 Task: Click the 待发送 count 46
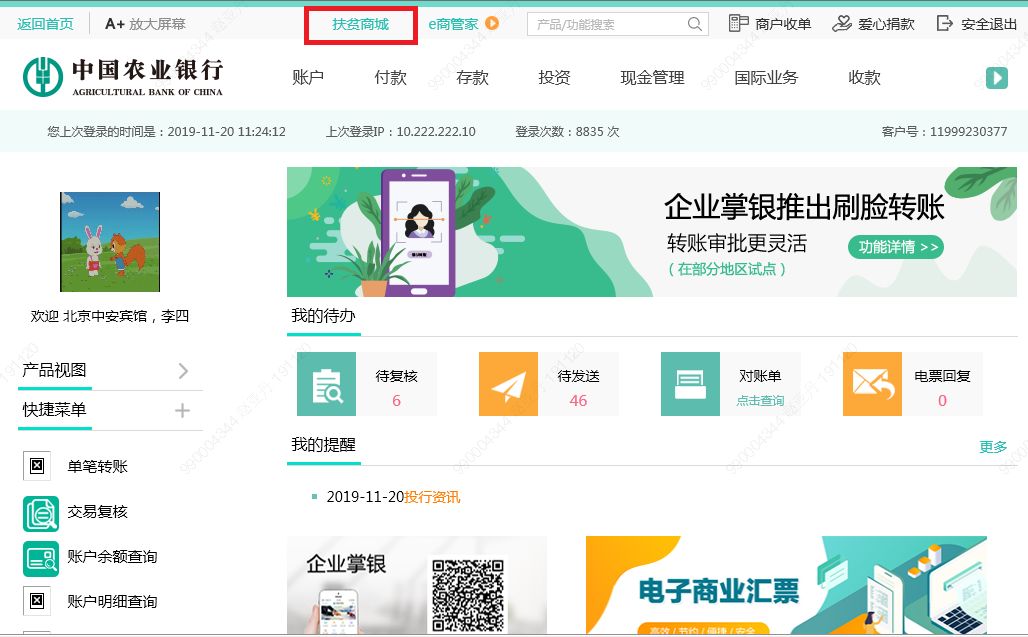coord(578,400)
